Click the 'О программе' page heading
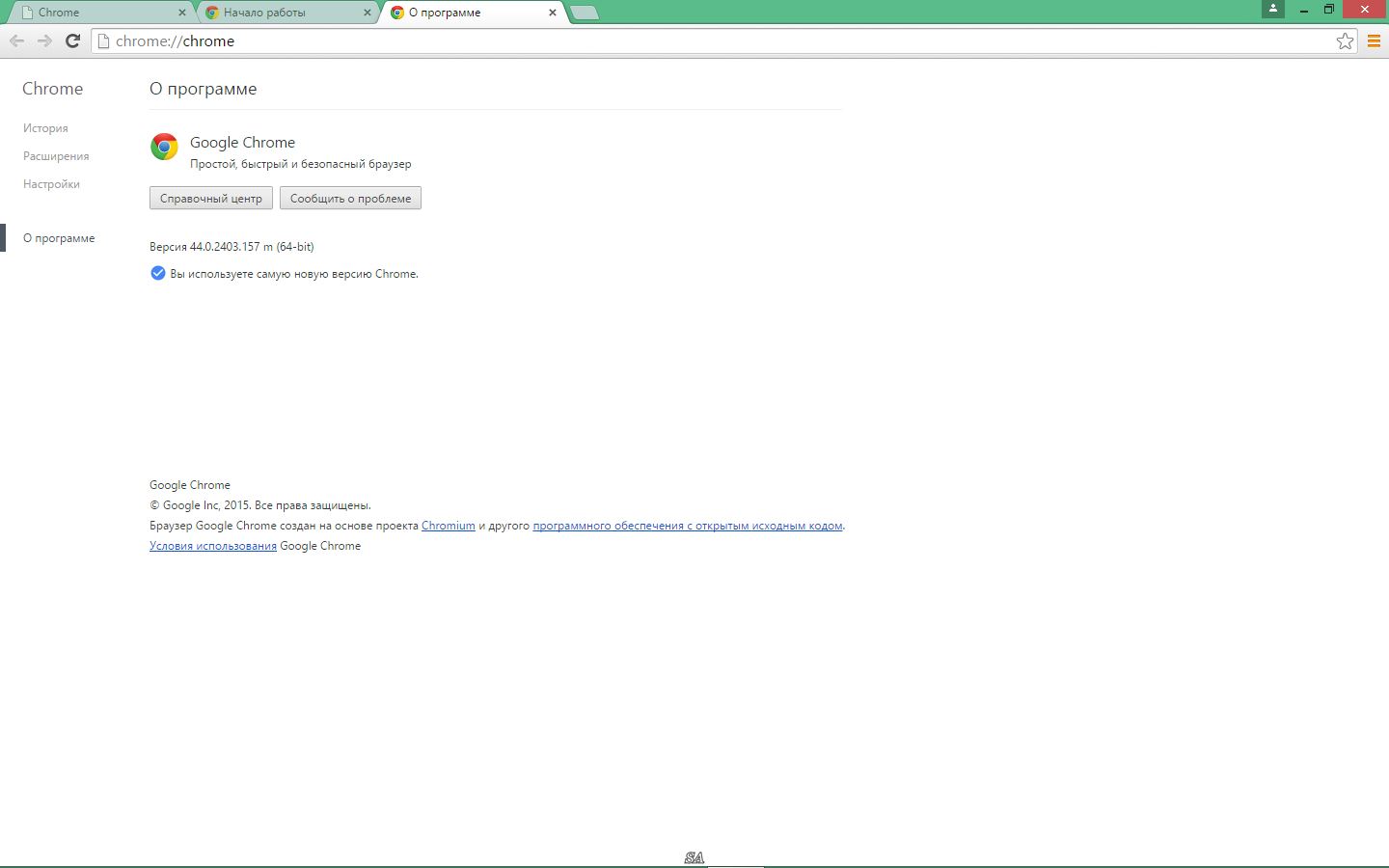 204,89
